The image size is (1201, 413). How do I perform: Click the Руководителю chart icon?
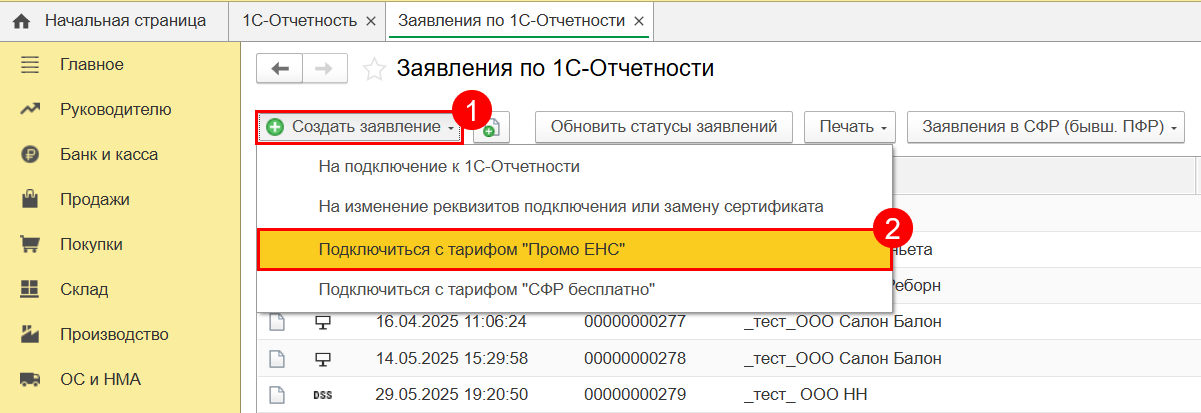point(30,109)
